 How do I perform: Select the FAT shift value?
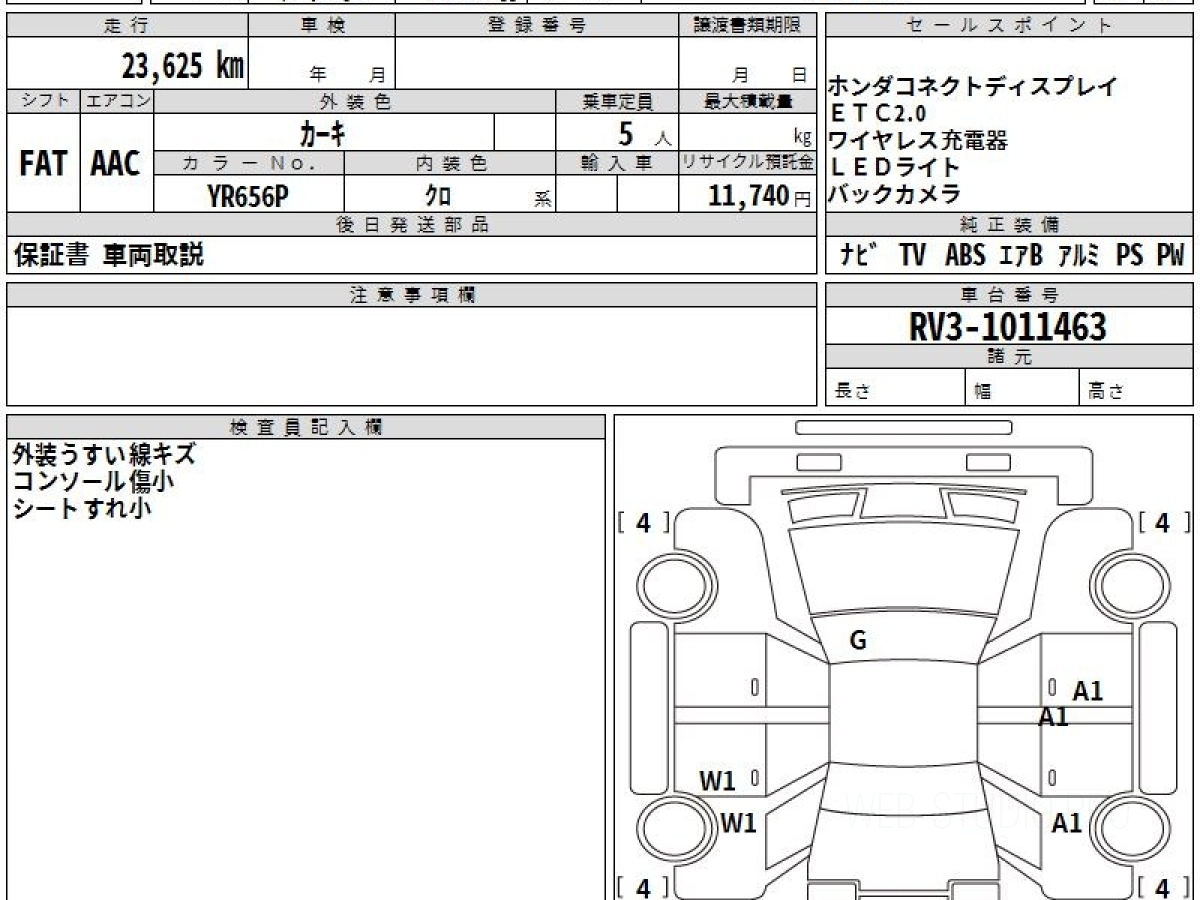click(x=43, y=165)
